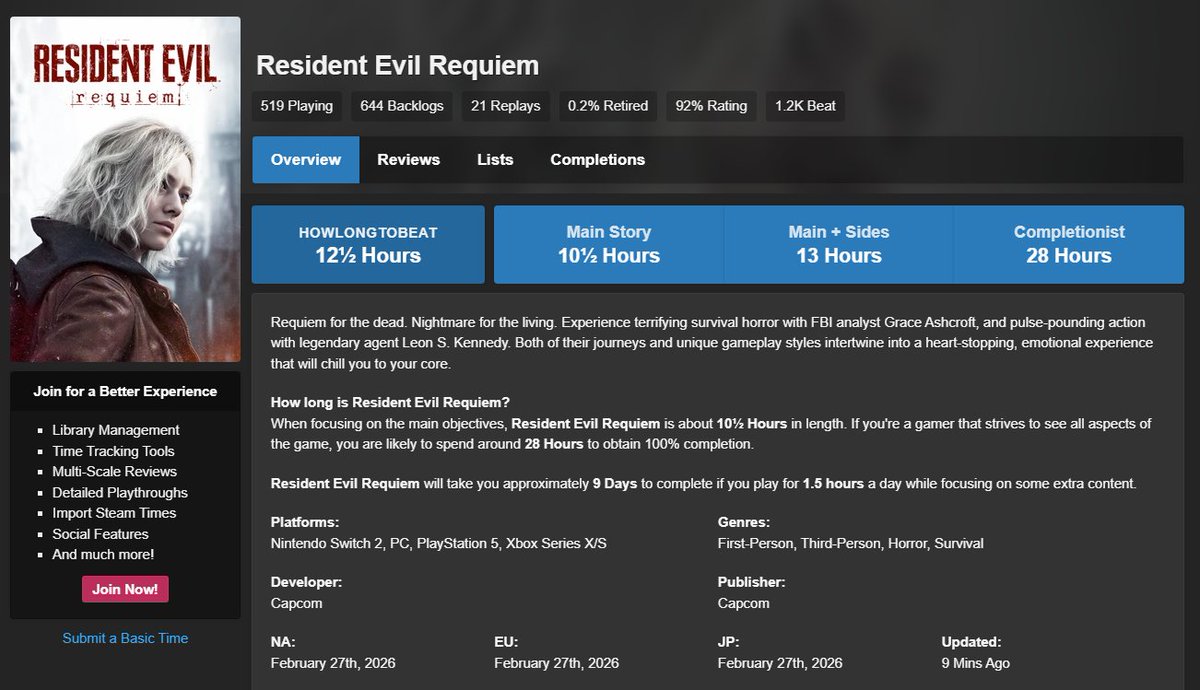The height and width of the screenshot is (690, 1200).
Task: Click the Time Tracking Tools list item
Action: click(x=114, y=451)
